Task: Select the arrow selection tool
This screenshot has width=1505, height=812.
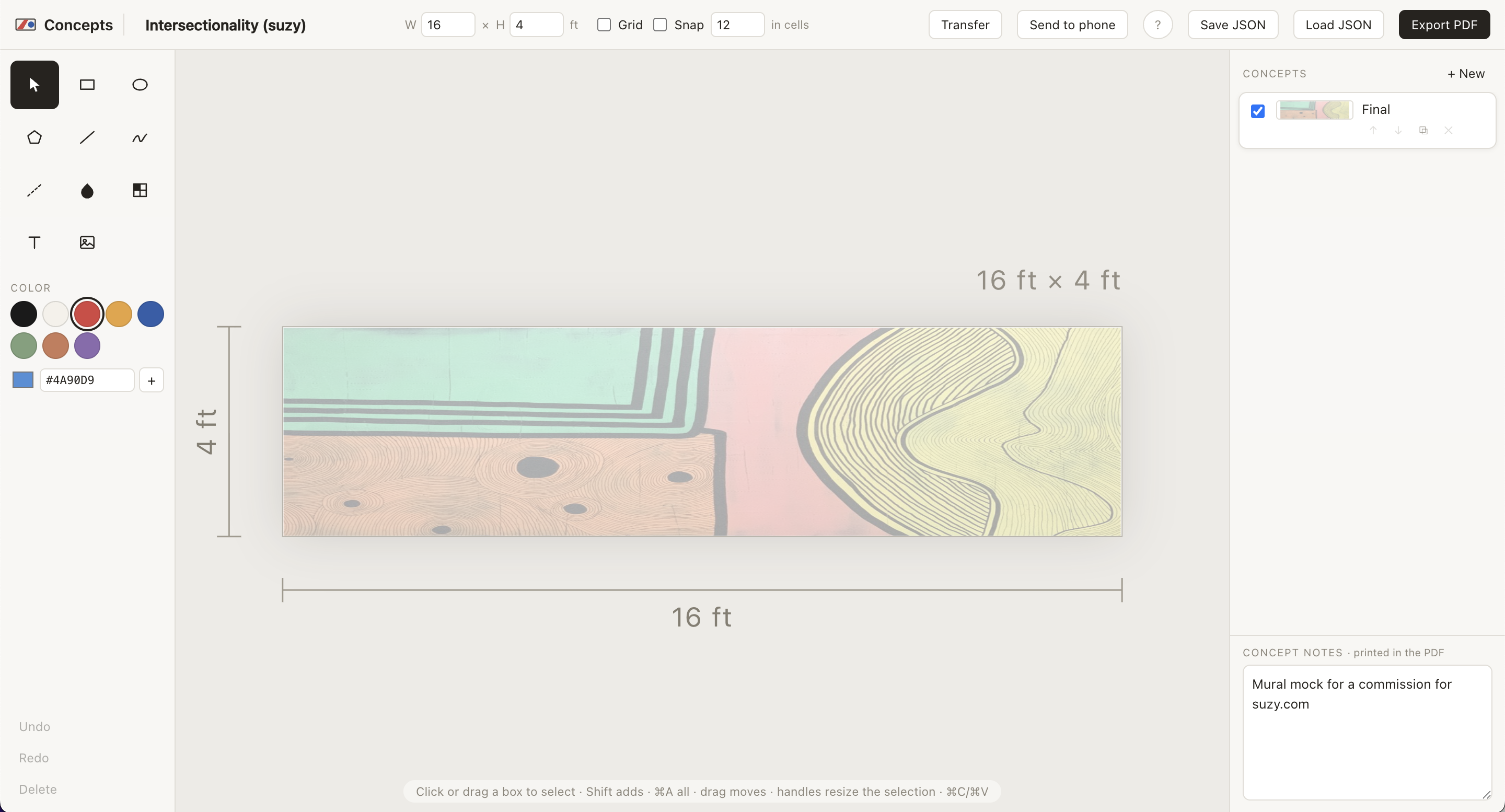Action: click(x=34, y=85)
